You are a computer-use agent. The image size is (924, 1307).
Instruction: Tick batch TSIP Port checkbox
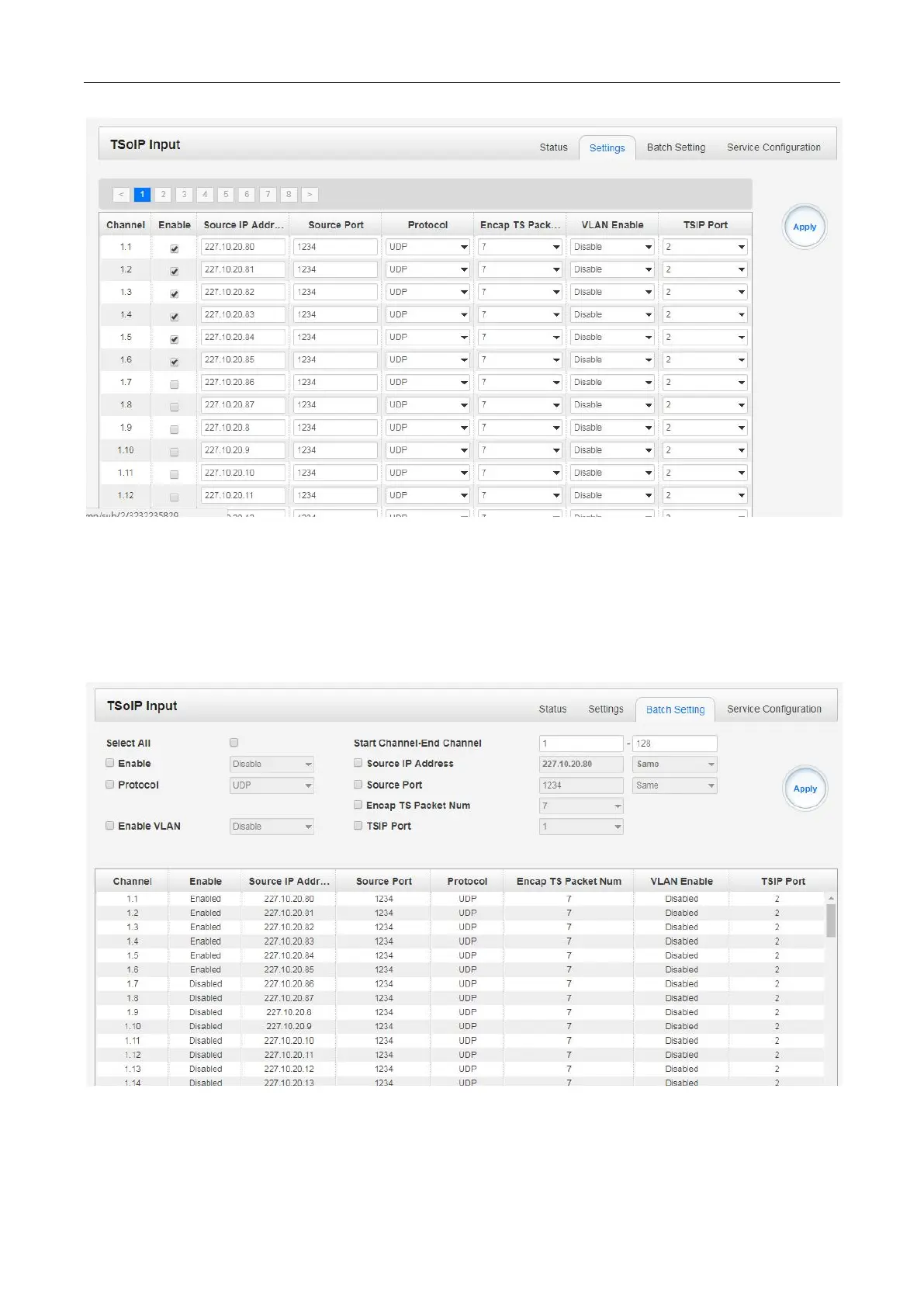pos(358,826)
